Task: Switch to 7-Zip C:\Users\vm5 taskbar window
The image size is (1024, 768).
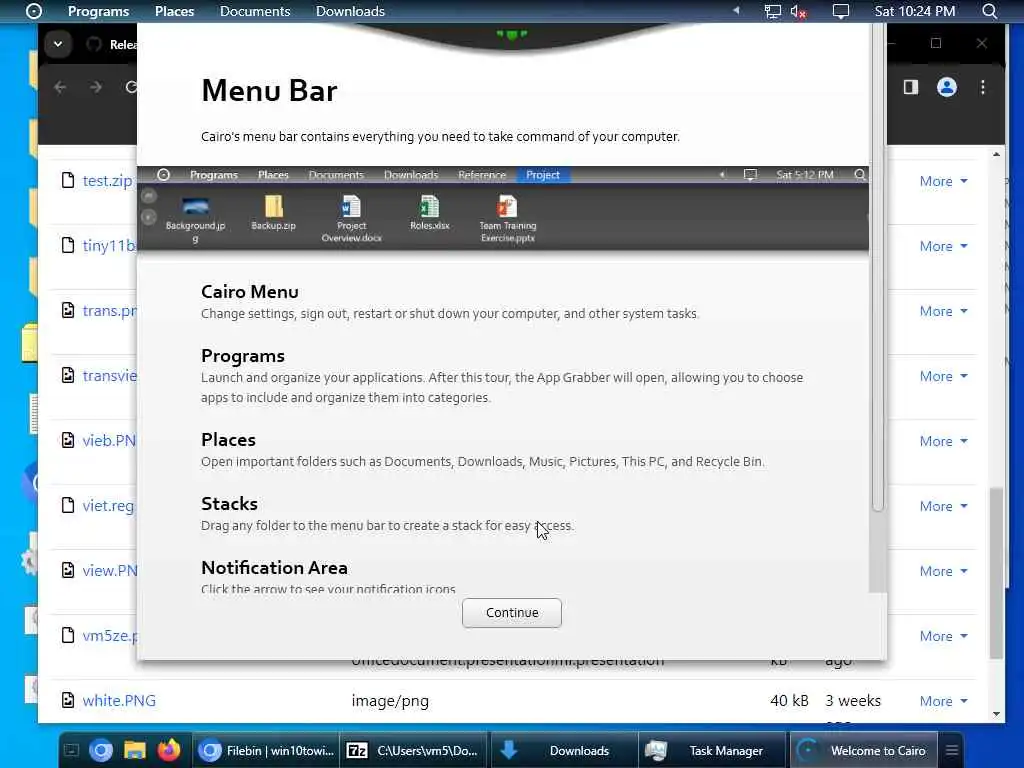Action: tap(413, 750)
